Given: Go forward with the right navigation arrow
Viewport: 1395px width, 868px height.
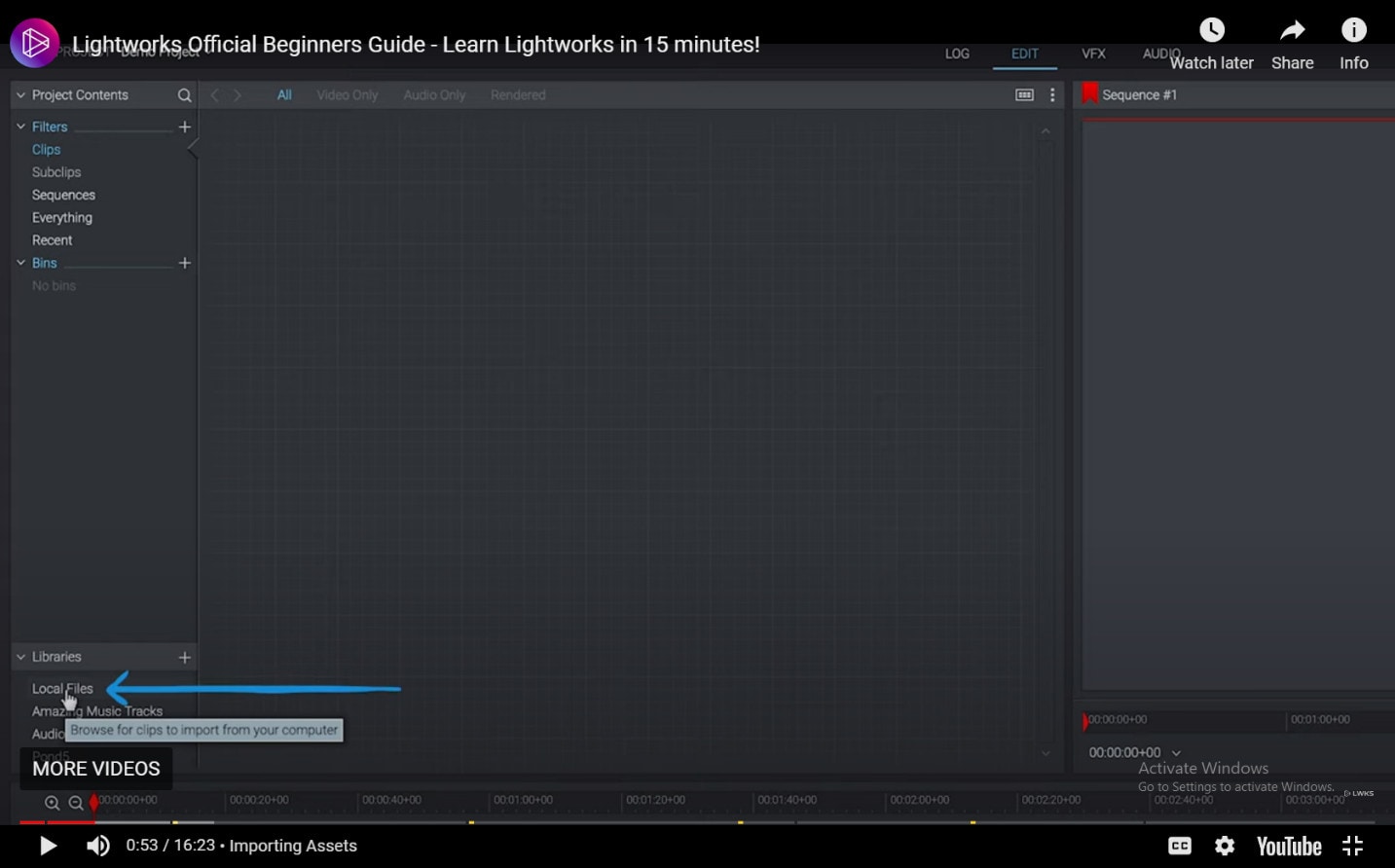Looking at the screenshot, I should [238, 95].
